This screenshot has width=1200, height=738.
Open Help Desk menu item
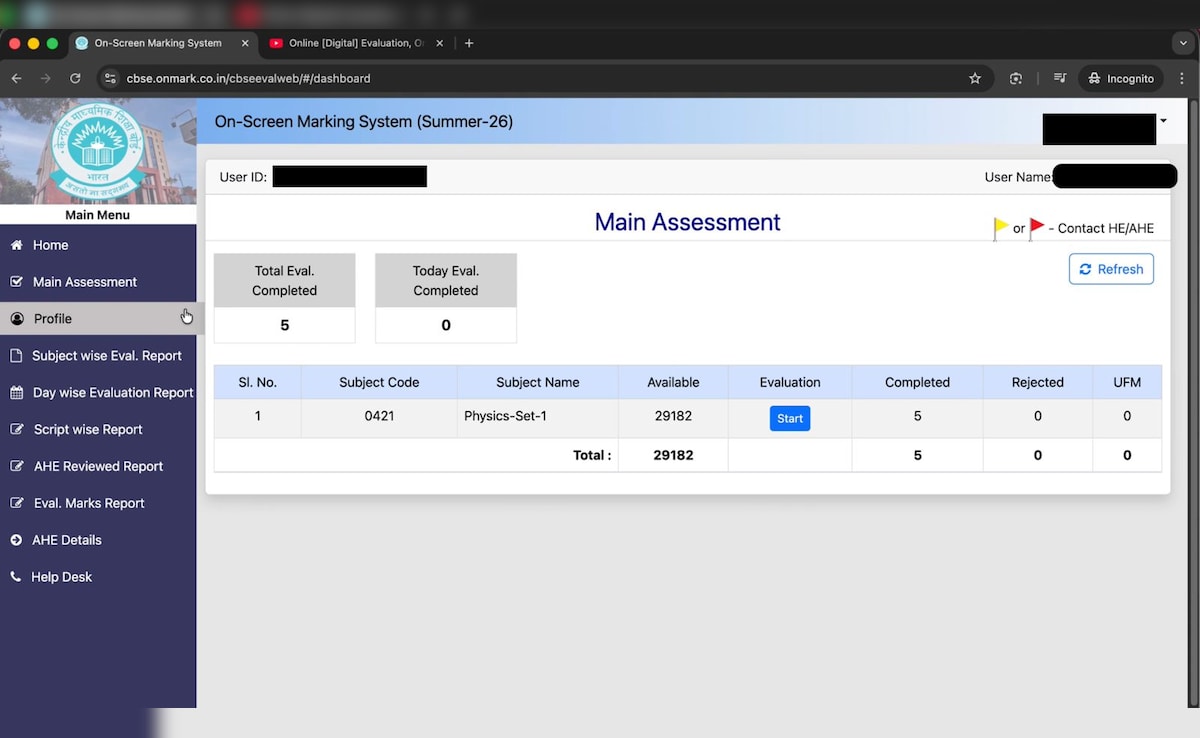point(98,577)
